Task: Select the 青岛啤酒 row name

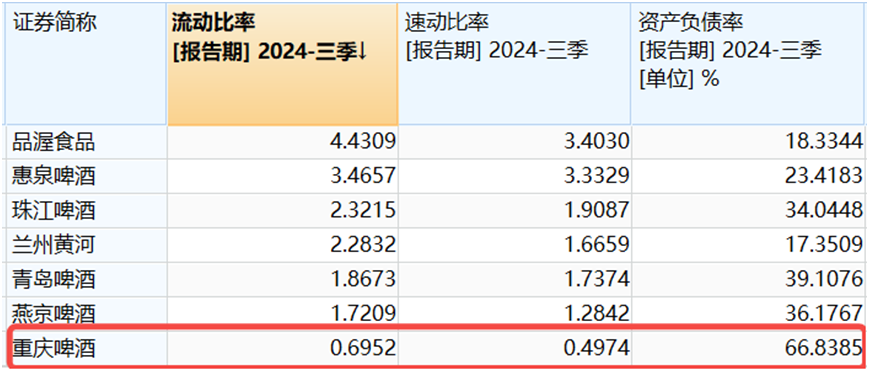Action: (x=54, y=279)
